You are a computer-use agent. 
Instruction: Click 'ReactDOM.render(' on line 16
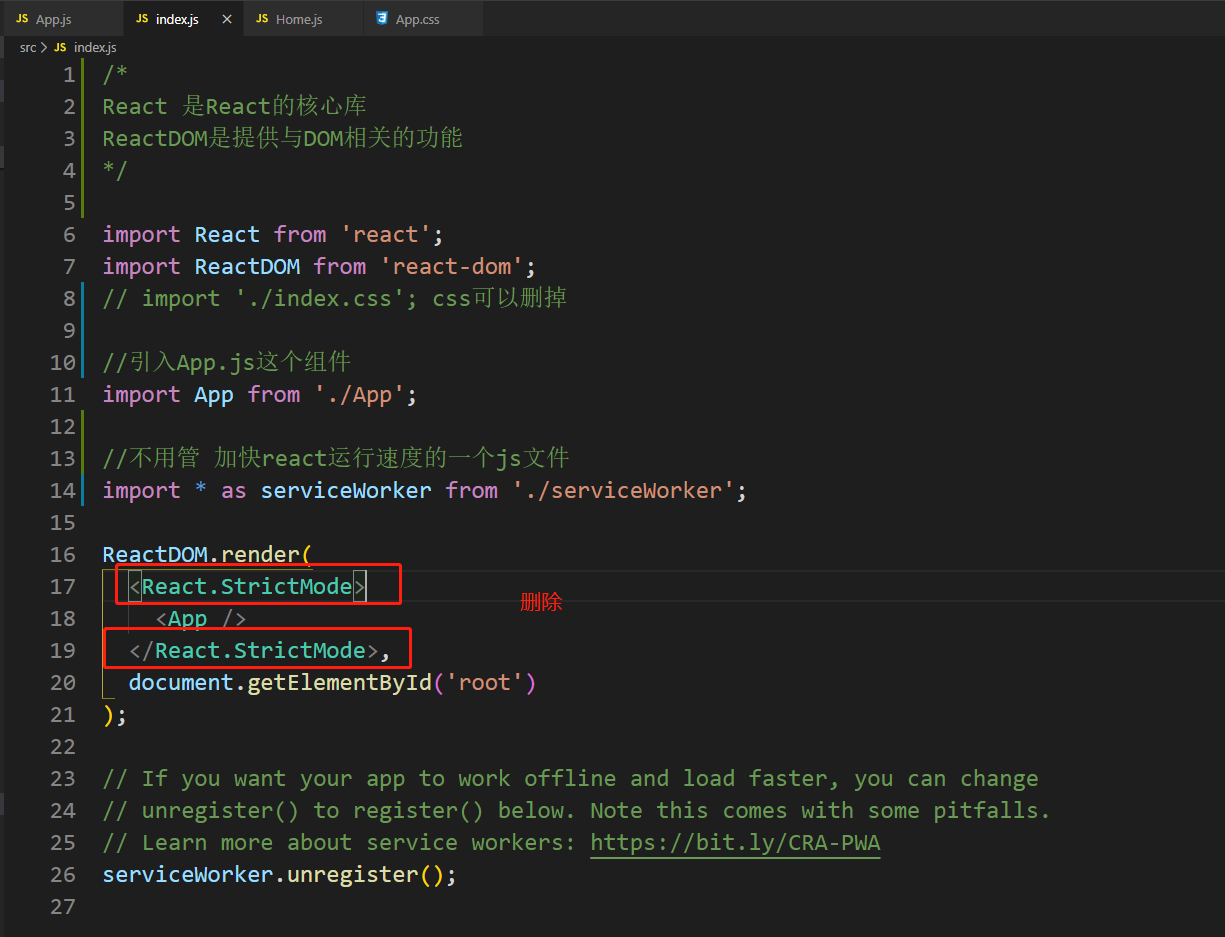[207, 555]
